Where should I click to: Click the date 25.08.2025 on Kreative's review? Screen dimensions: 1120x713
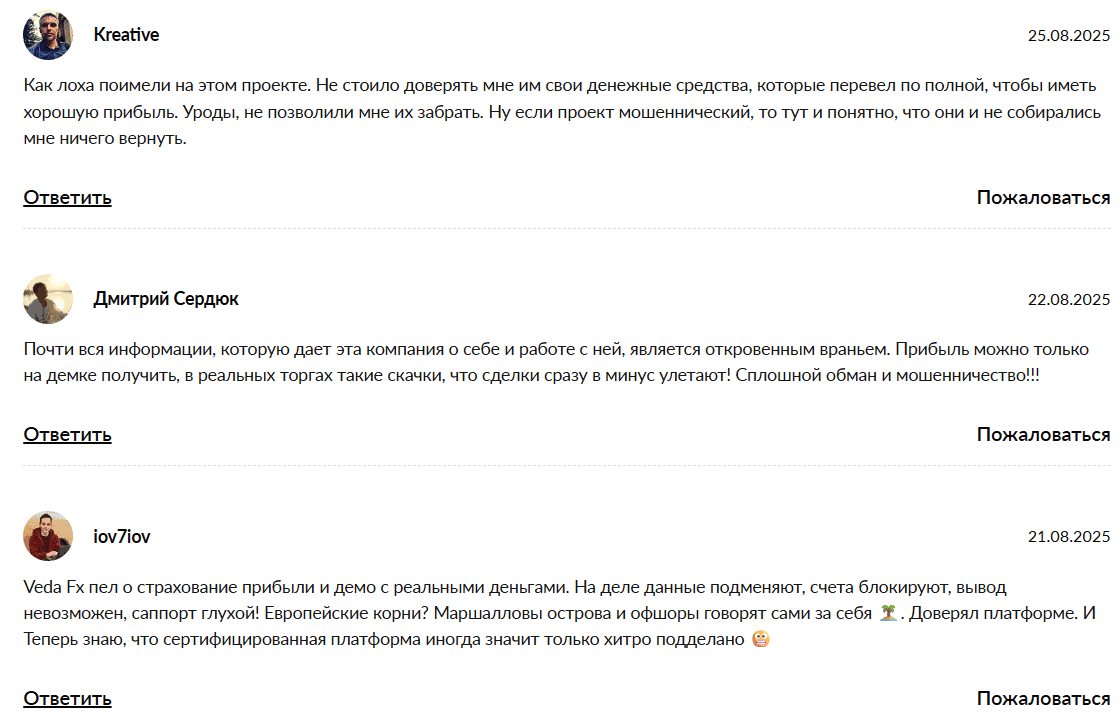coord(1066,34)
